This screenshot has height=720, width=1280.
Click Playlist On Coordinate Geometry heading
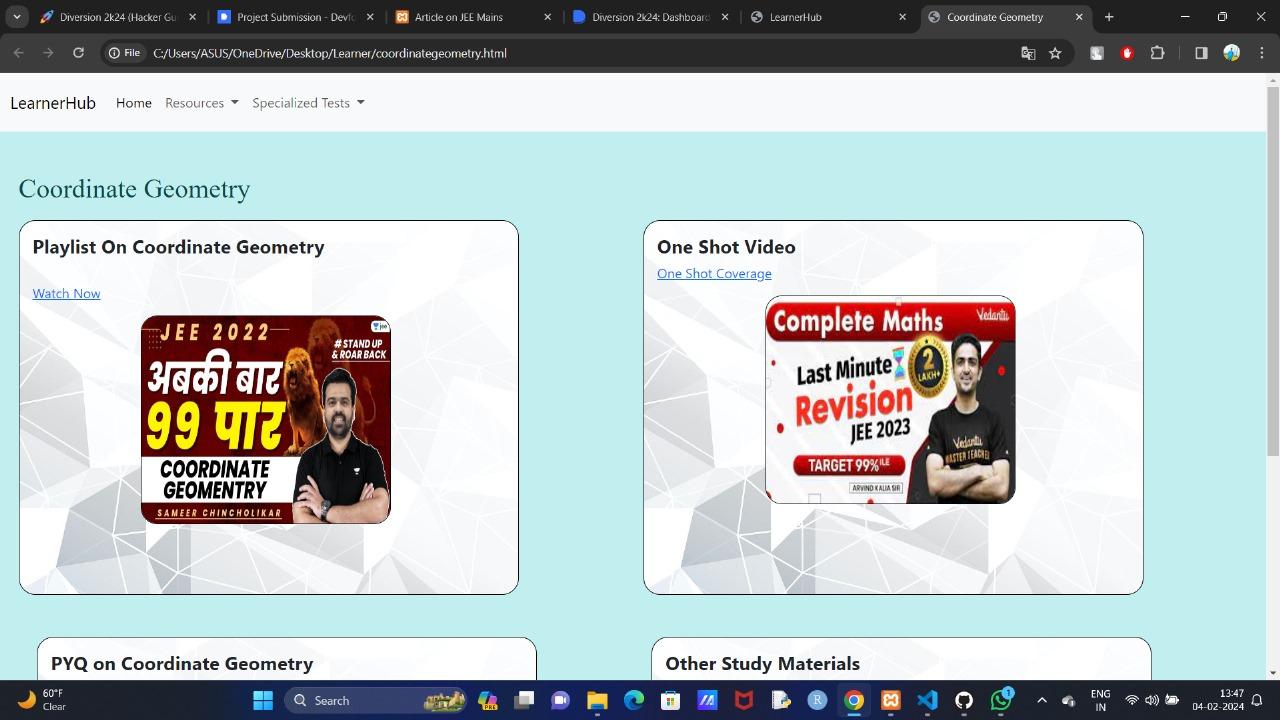178,247
